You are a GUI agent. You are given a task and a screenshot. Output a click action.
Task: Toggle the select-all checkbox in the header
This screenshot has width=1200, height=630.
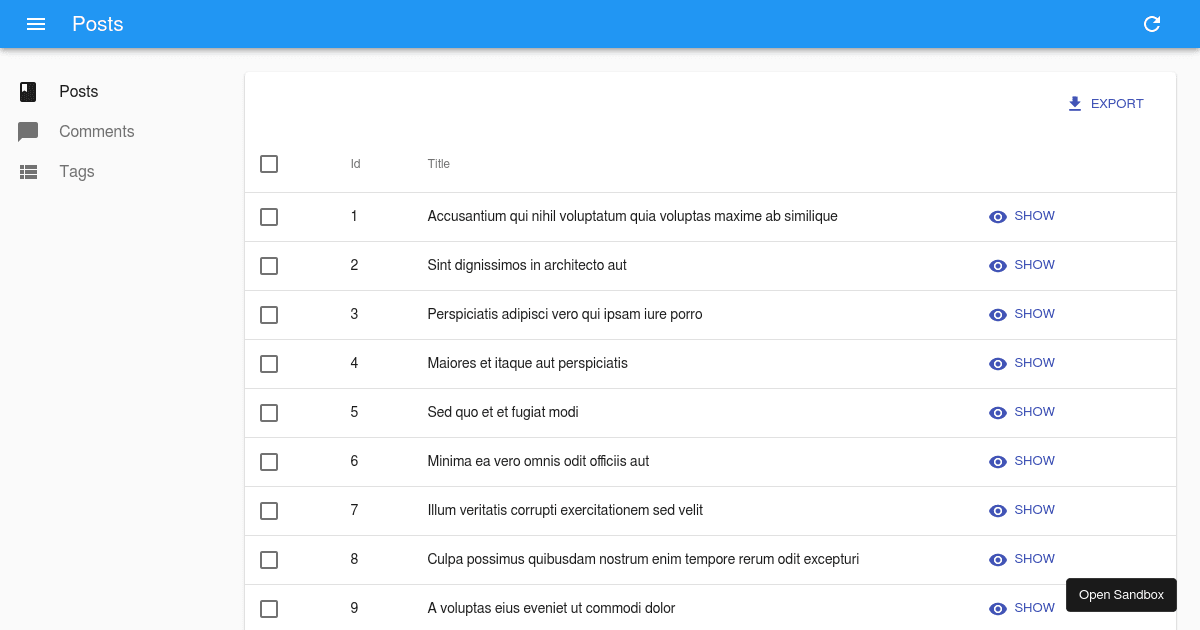pos(269,164)
